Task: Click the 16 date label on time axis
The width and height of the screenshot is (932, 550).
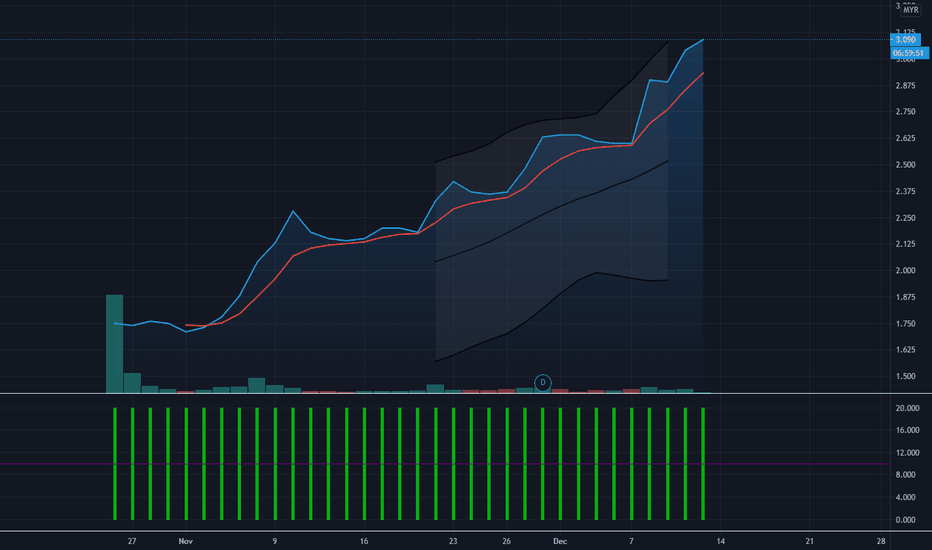Action: coord(364,542)
